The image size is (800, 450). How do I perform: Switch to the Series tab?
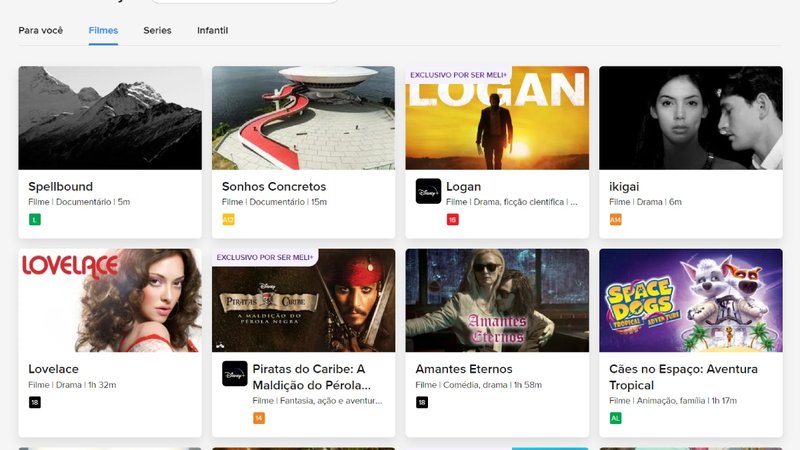coord(157,31)
